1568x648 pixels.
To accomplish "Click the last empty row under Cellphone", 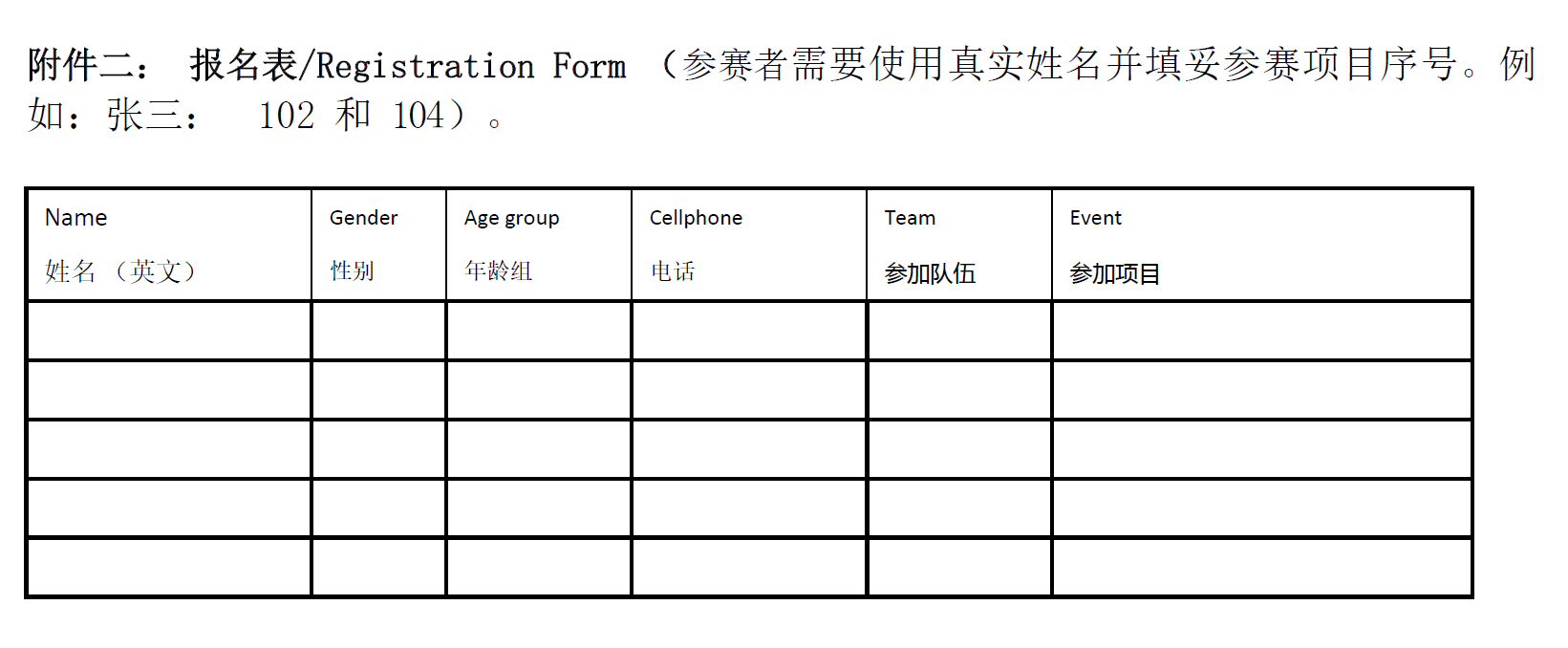I will point(748,567).
